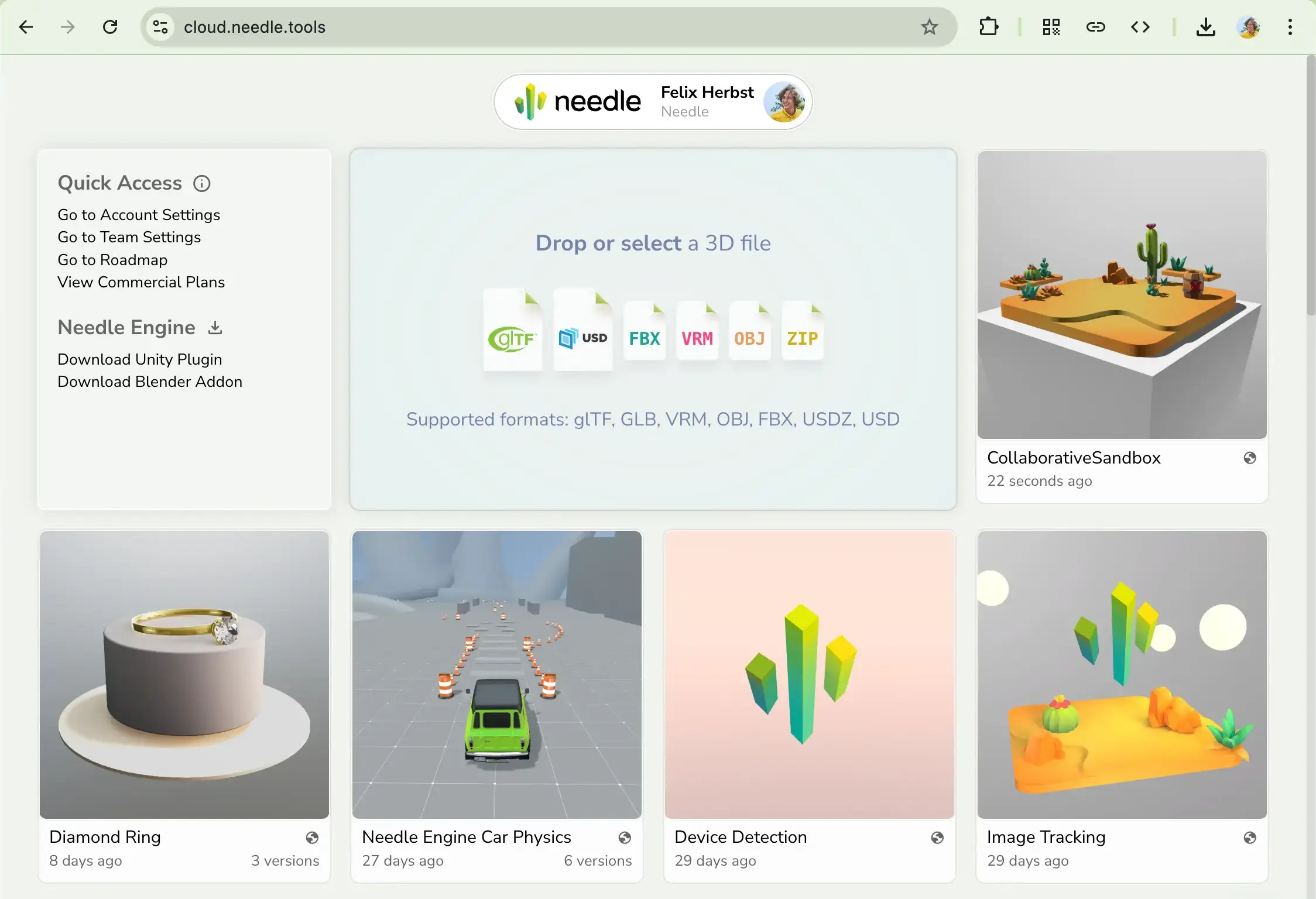Click '3 versions' on Diamond Ring card

(285, 861)
